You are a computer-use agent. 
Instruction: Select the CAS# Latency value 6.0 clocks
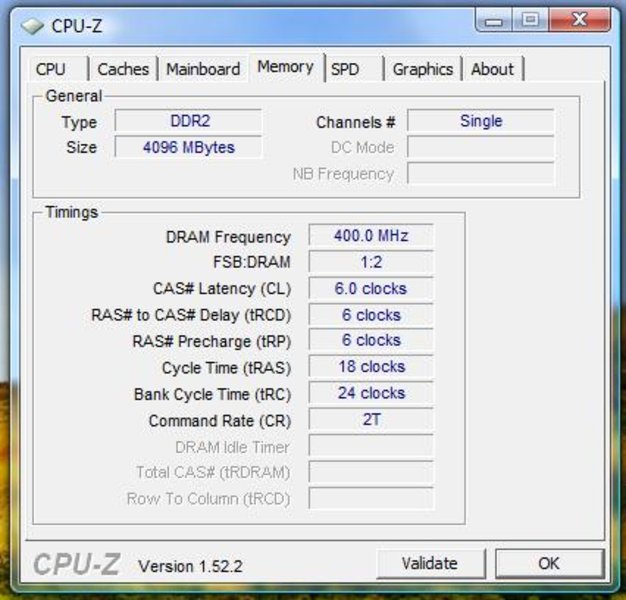click(x=371, y=288)
